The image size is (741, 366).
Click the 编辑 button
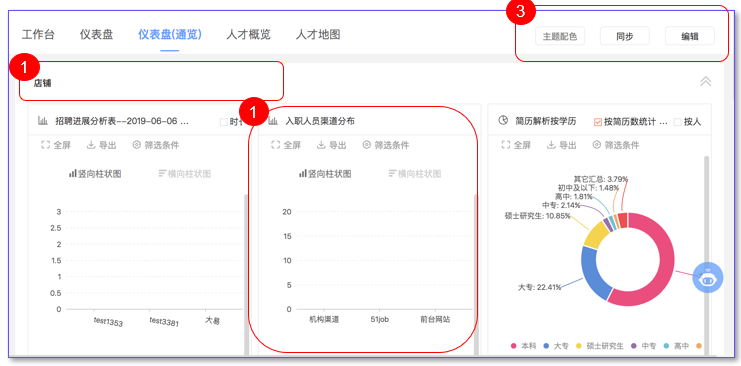(690, 36)
